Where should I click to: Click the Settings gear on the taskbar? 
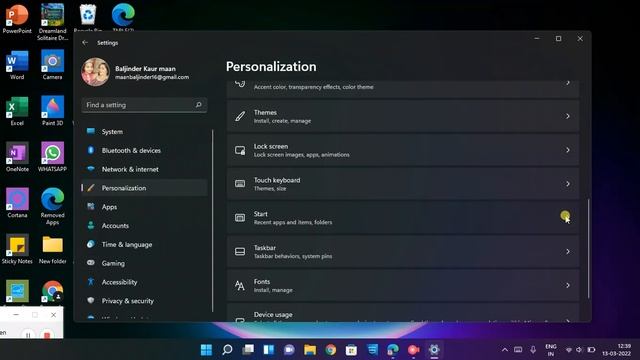point(434,350)
